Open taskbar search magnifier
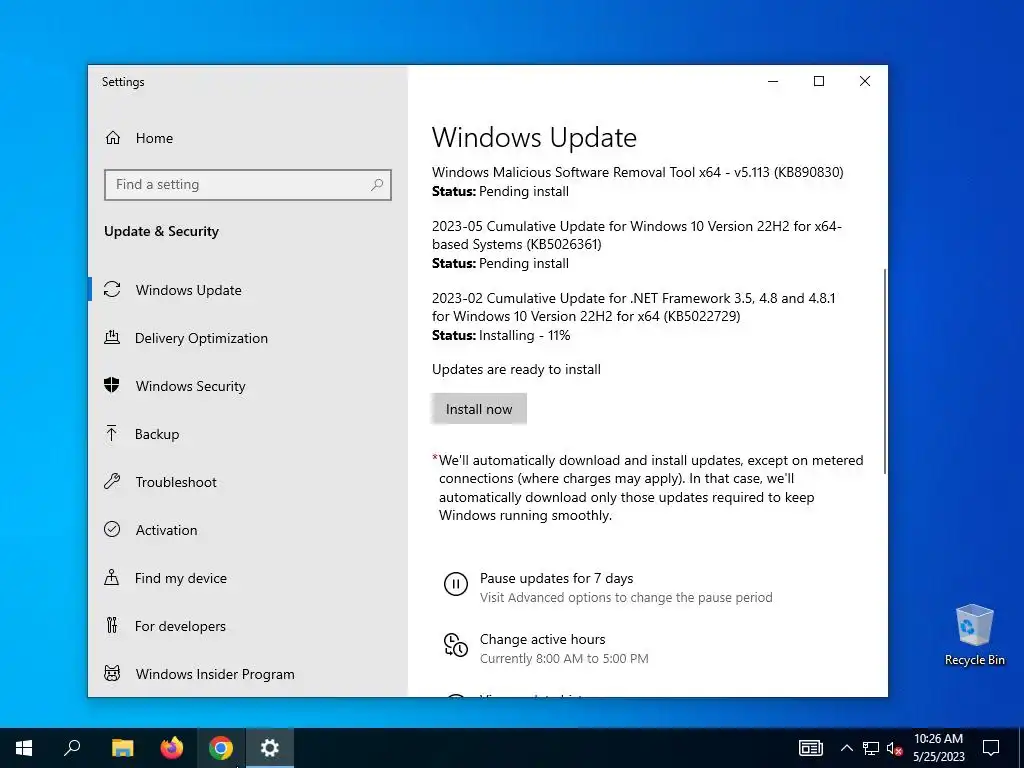1024x768 pixels. [x=72, y=748]
